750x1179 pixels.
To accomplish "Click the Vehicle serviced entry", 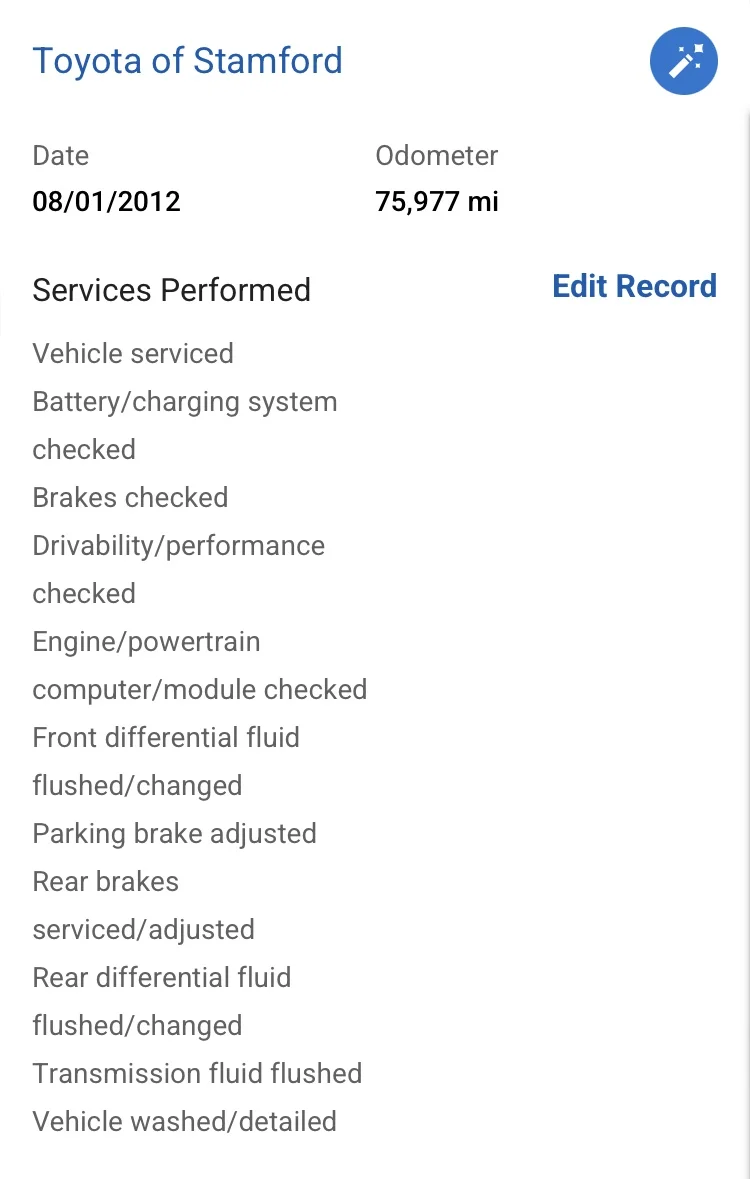I will tap(133, 353).
